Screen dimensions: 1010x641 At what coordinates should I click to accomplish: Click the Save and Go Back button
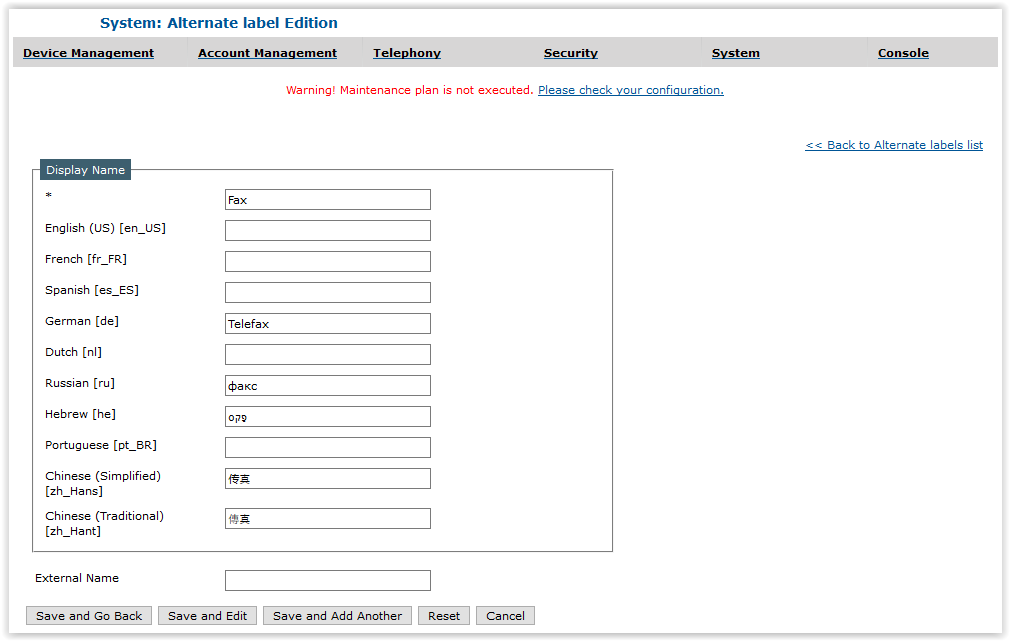tap(89, 616)
